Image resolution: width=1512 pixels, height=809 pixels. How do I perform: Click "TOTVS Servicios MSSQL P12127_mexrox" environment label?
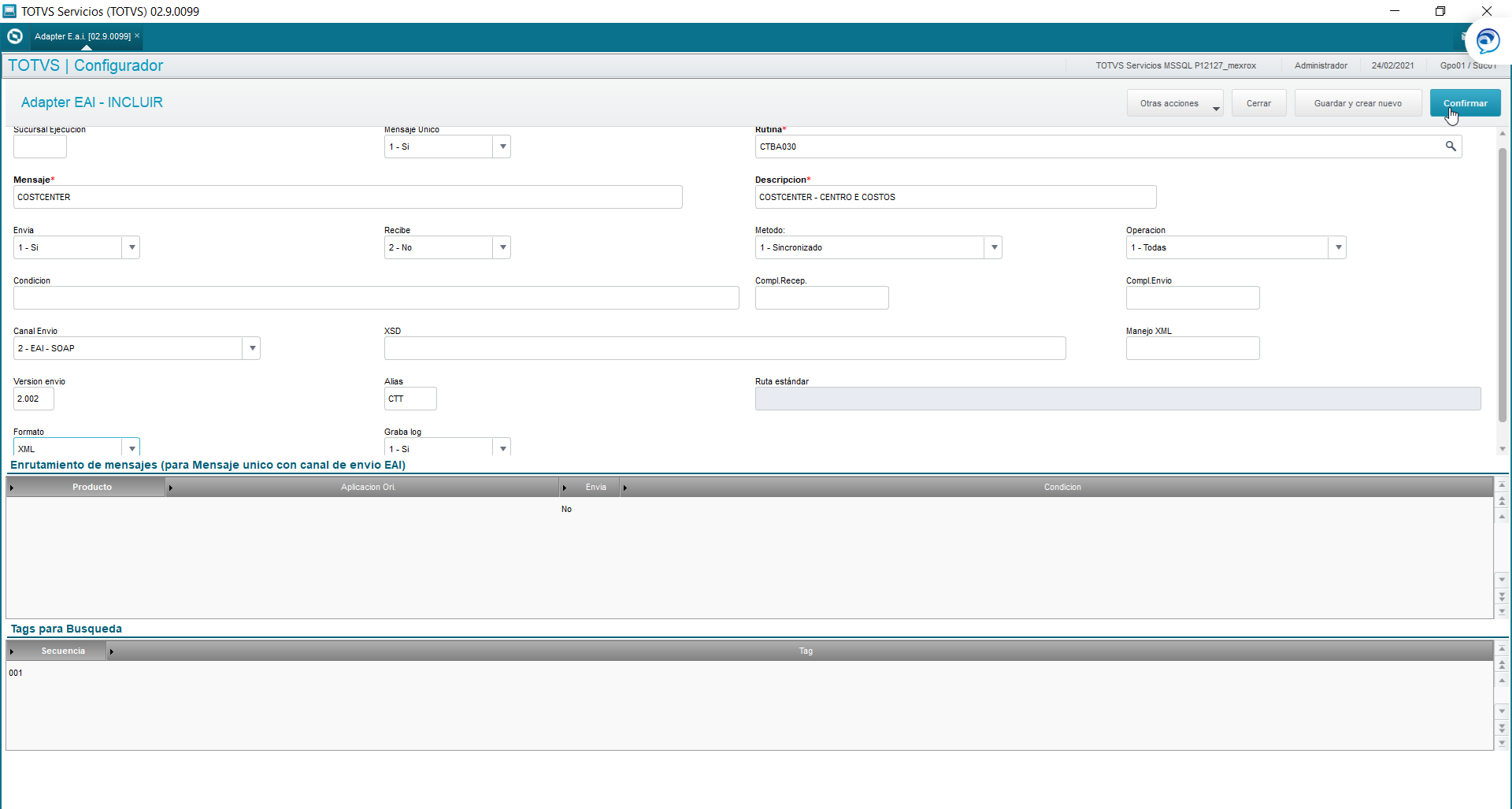point(1176,66)
